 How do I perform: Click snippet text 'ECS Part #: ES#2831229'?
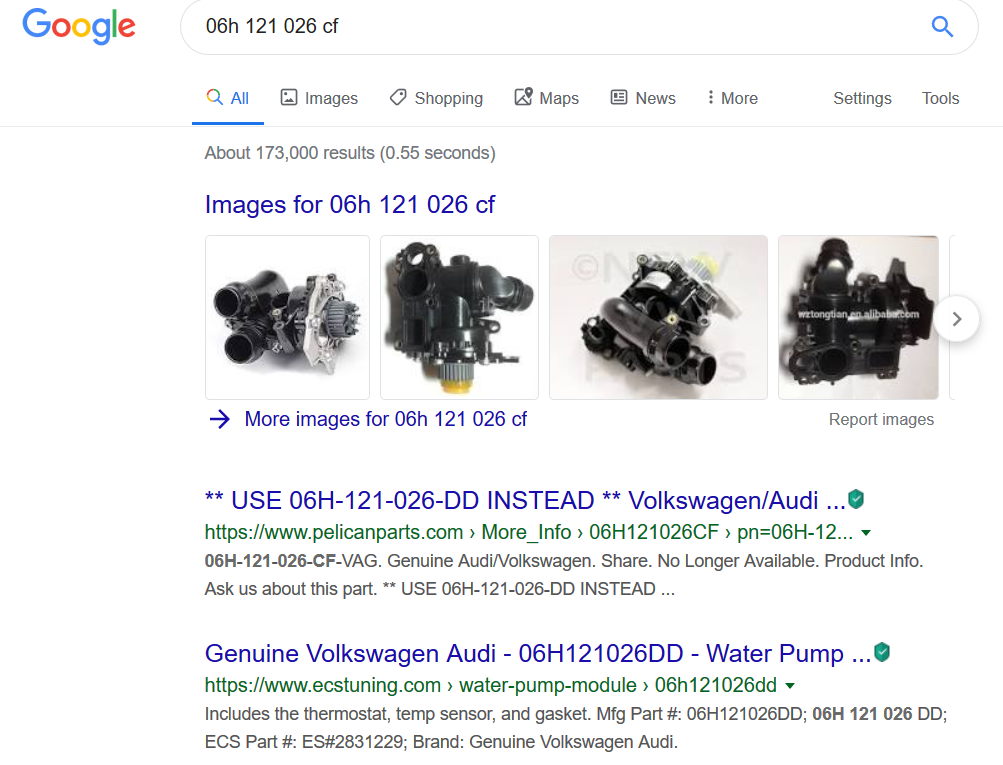304,742
